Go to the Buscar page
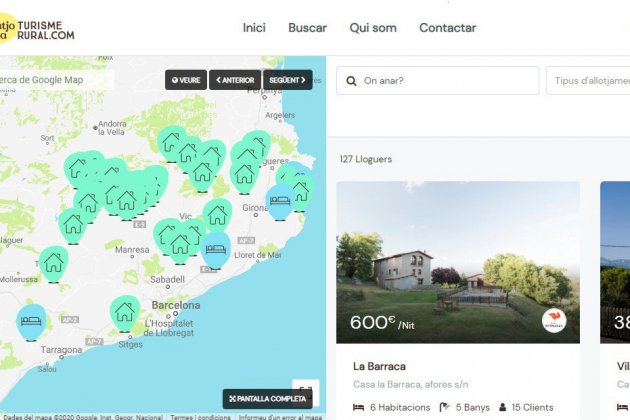This screenshot has height=420, width=630. 307,28
